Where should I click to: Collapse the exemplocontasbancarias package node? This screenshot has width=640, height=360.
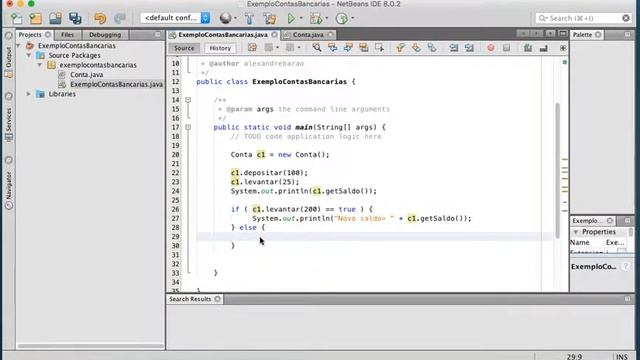click(40, 65)
